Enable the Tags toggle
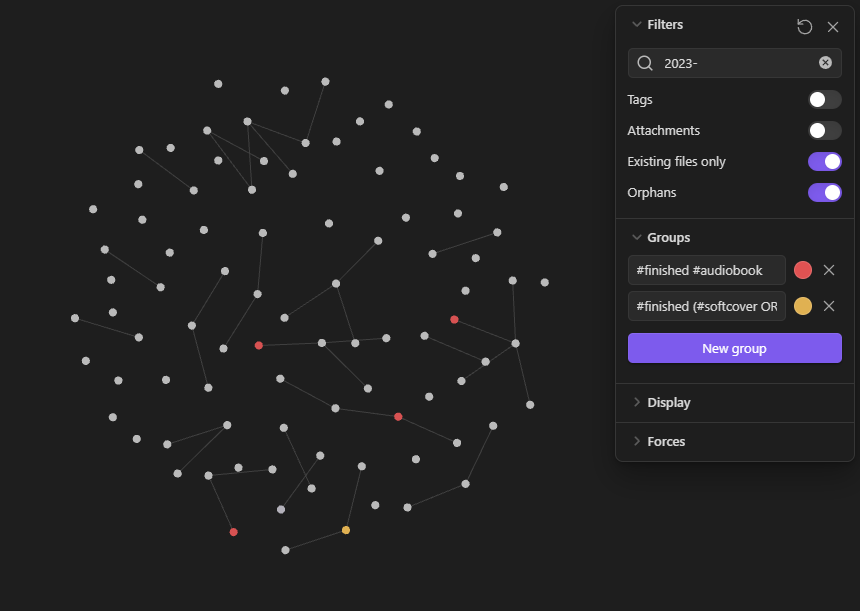This screenshot has width=860, height=611. (824, 99)
